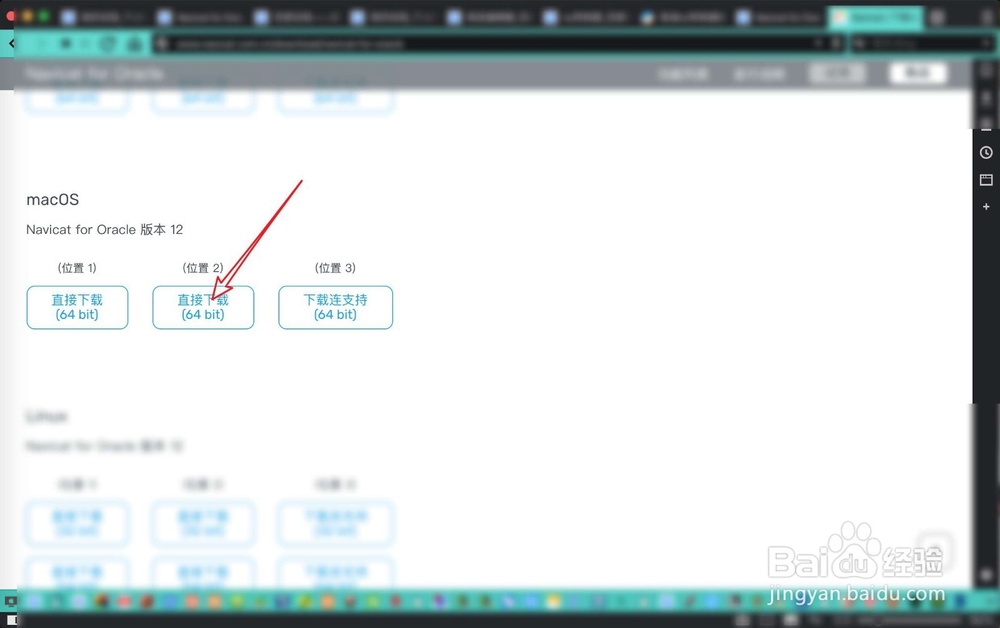
Task: Click macOS 位置 2 直接下载 (64 bit) button
Action: 203,307
